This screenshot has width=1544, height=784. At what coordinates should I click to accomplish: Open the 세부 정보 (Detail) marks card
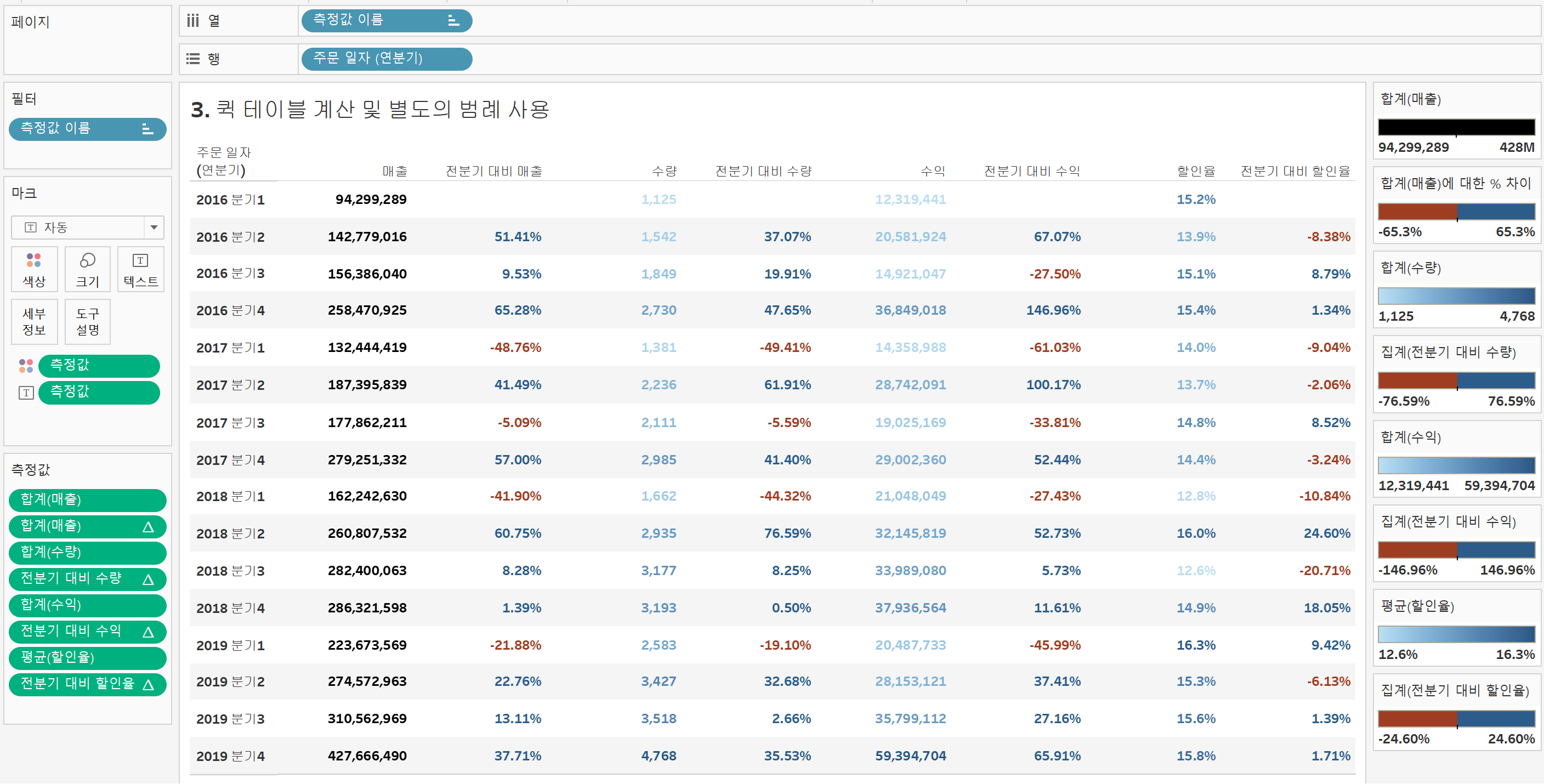point(34,321)
